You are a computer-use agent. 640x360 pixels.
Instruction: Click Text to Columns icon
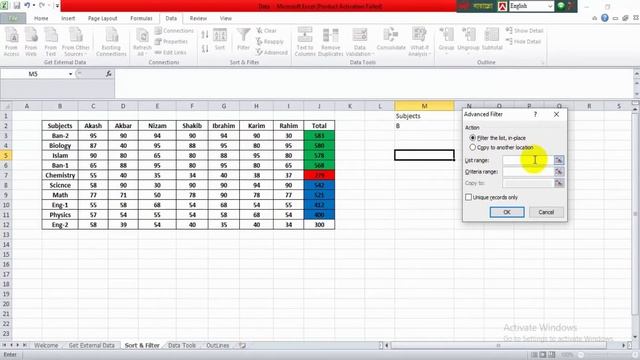coord(305,41)
